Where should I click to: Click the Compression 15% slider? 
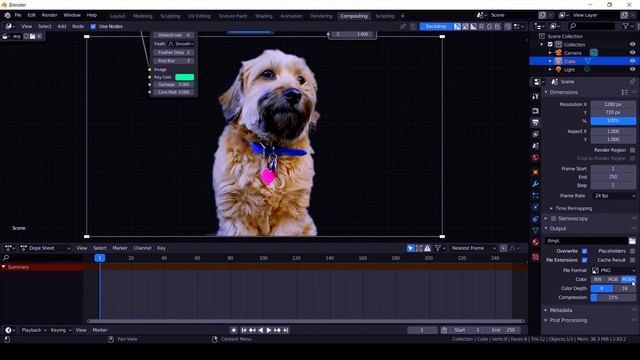613,298
